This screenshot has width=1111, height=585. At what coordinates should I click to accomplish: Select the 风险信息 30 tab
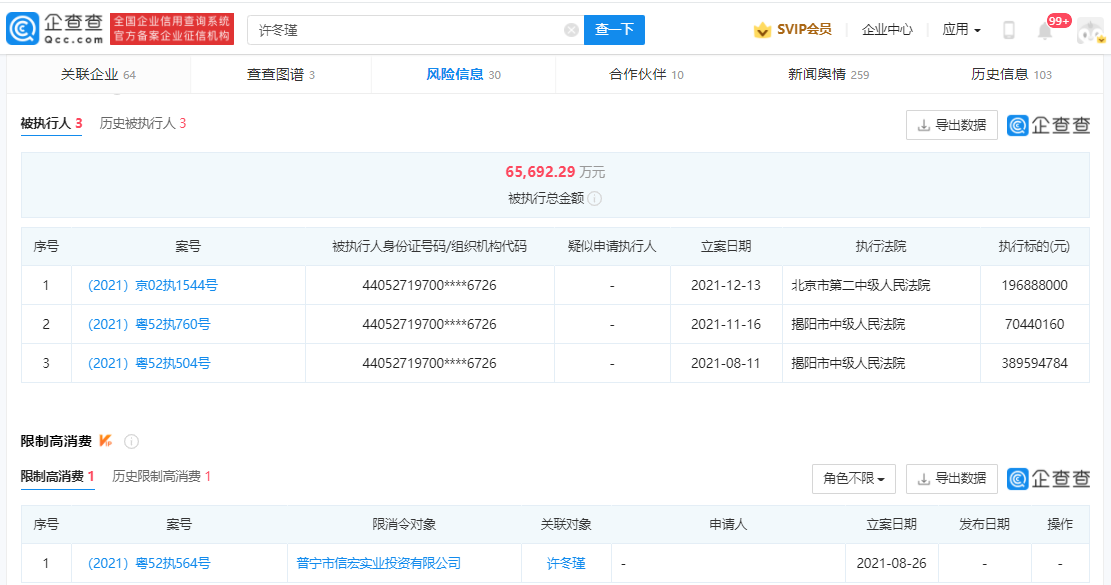click(463, 74)
